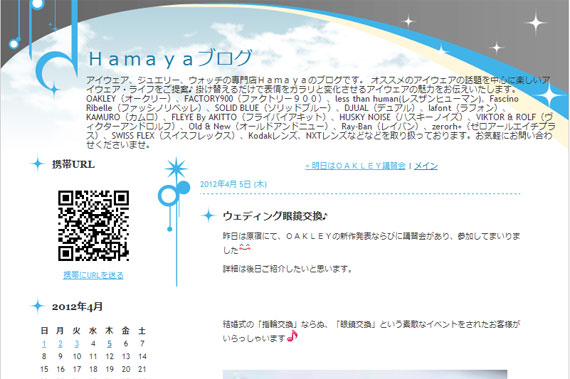Click calendar date 14

point(142,356)
